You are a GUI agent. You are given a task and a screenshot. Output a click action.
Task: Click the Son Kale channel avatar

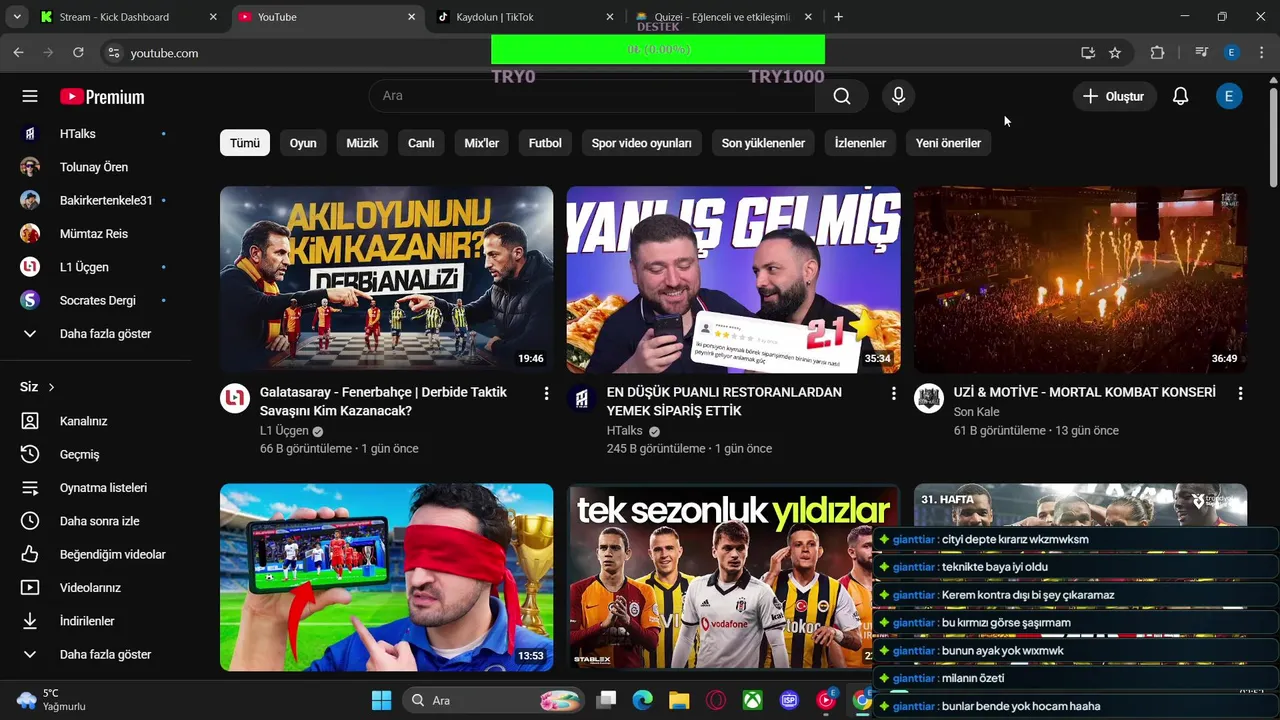point(929,398)
